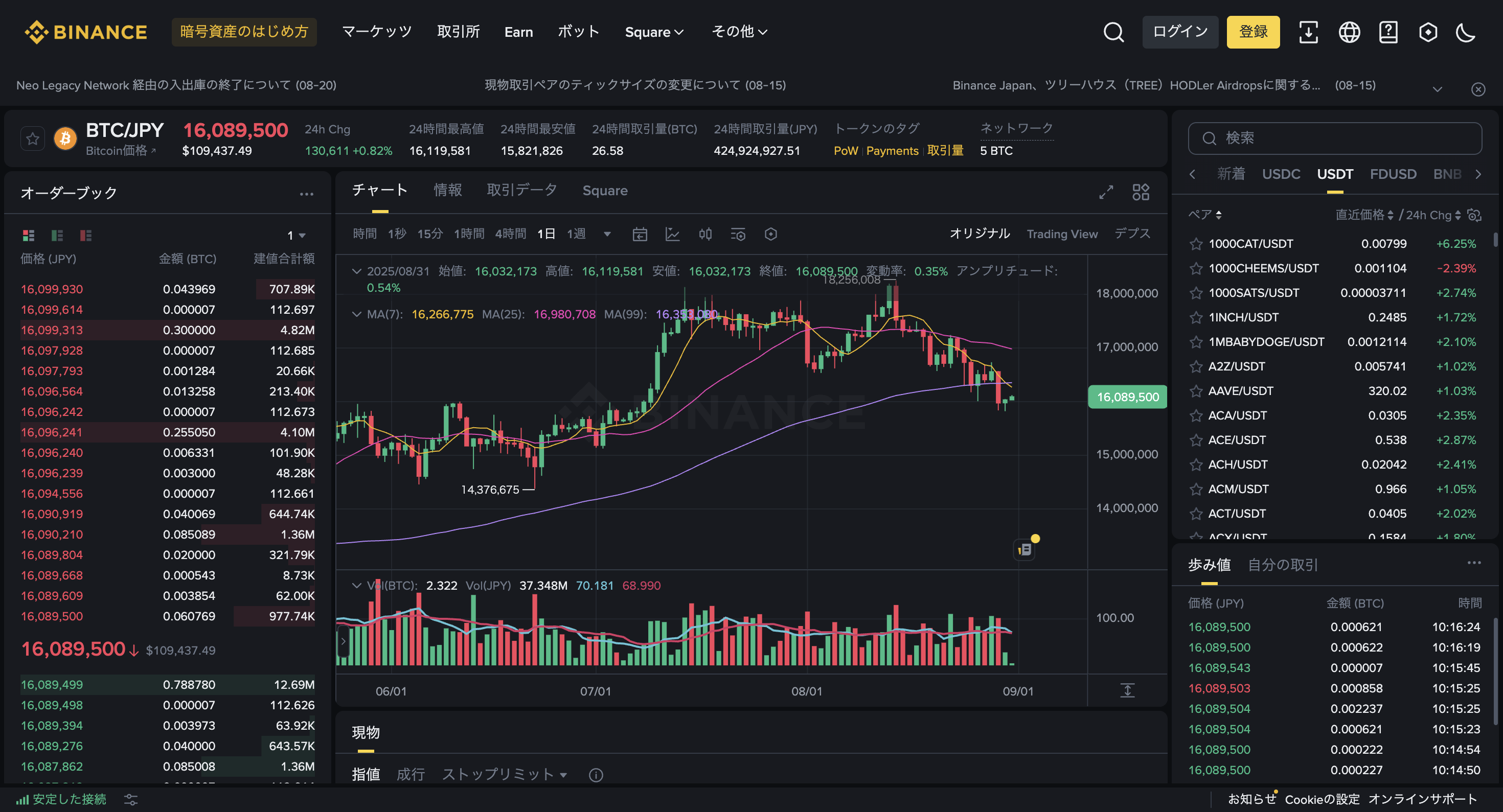Switch chart to デプス view
The height and width of the screenshot is (812, 1503).
[x=1132, y=234]
